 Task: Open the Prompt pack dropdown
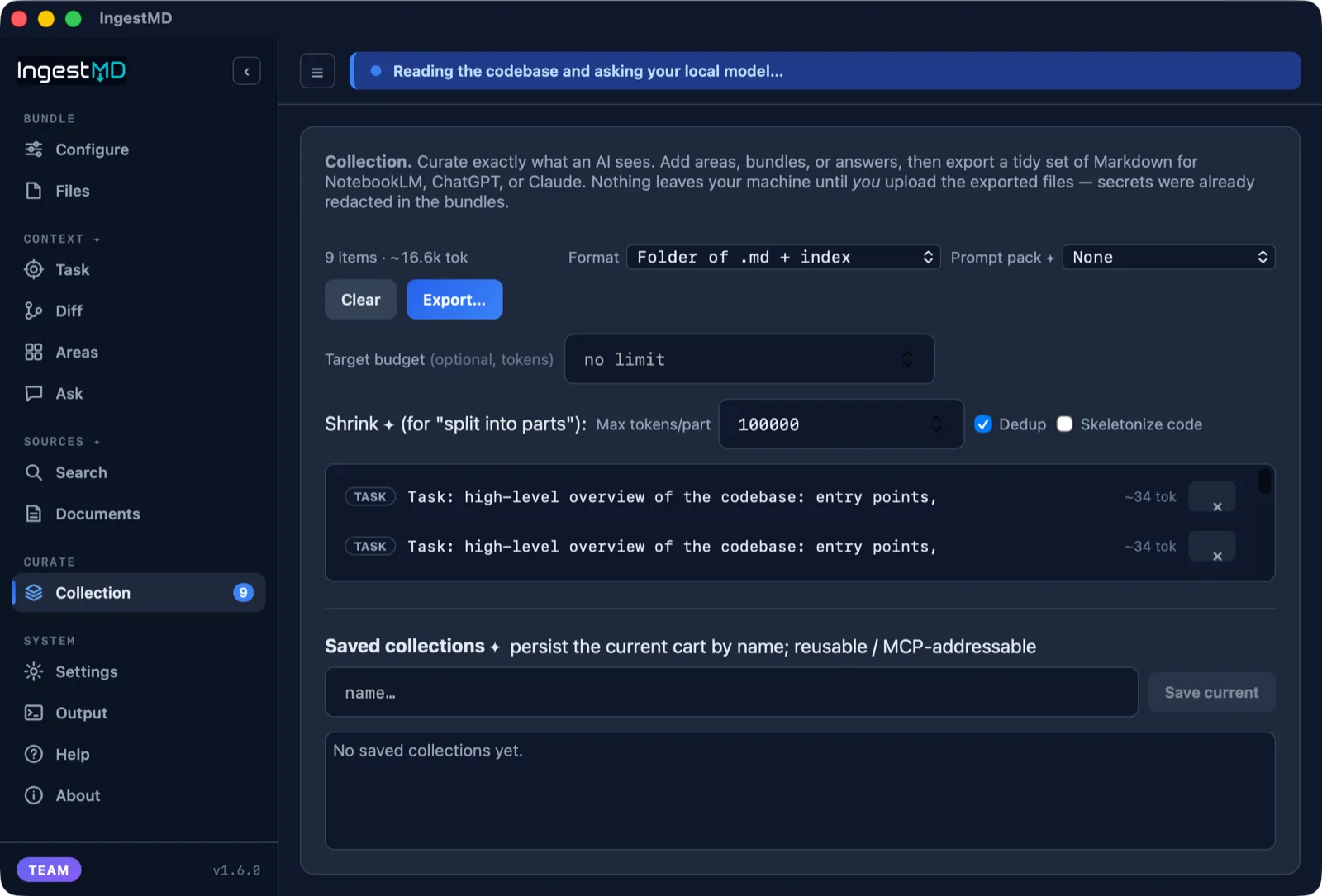click(1168, 258)
